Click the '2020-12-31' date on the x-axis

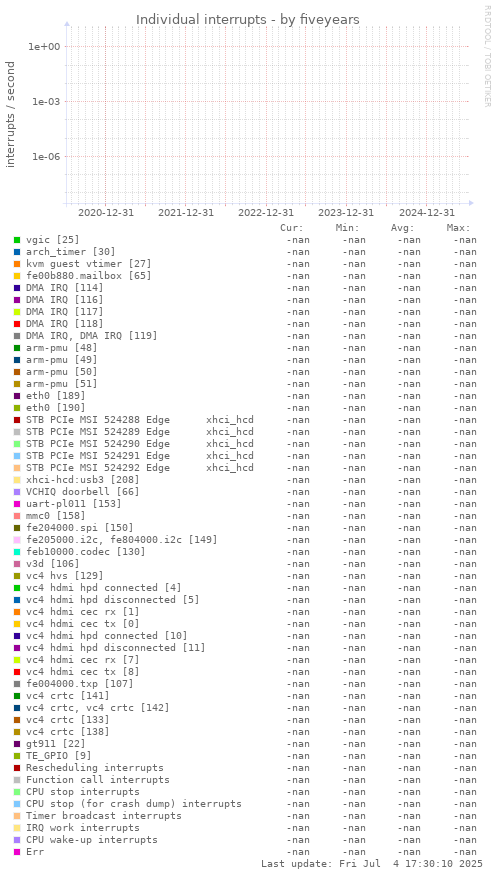(106, 213)
